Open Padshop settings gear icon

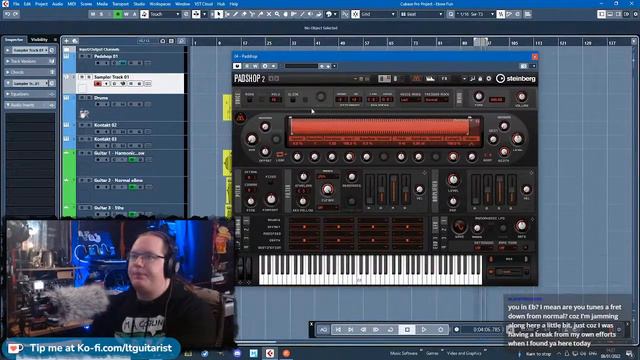point(489,78)
